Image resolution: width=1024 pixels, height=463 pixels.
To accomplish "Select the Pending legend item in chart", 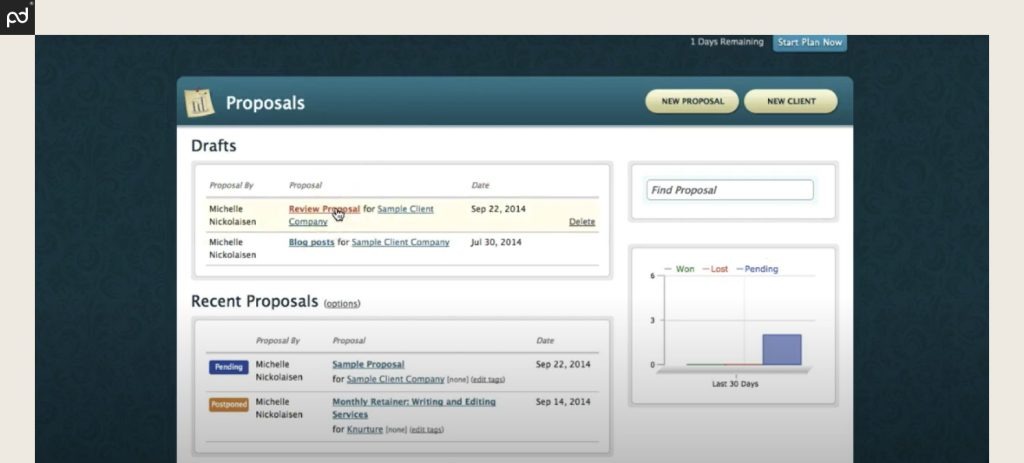I will tap(760, 269).
